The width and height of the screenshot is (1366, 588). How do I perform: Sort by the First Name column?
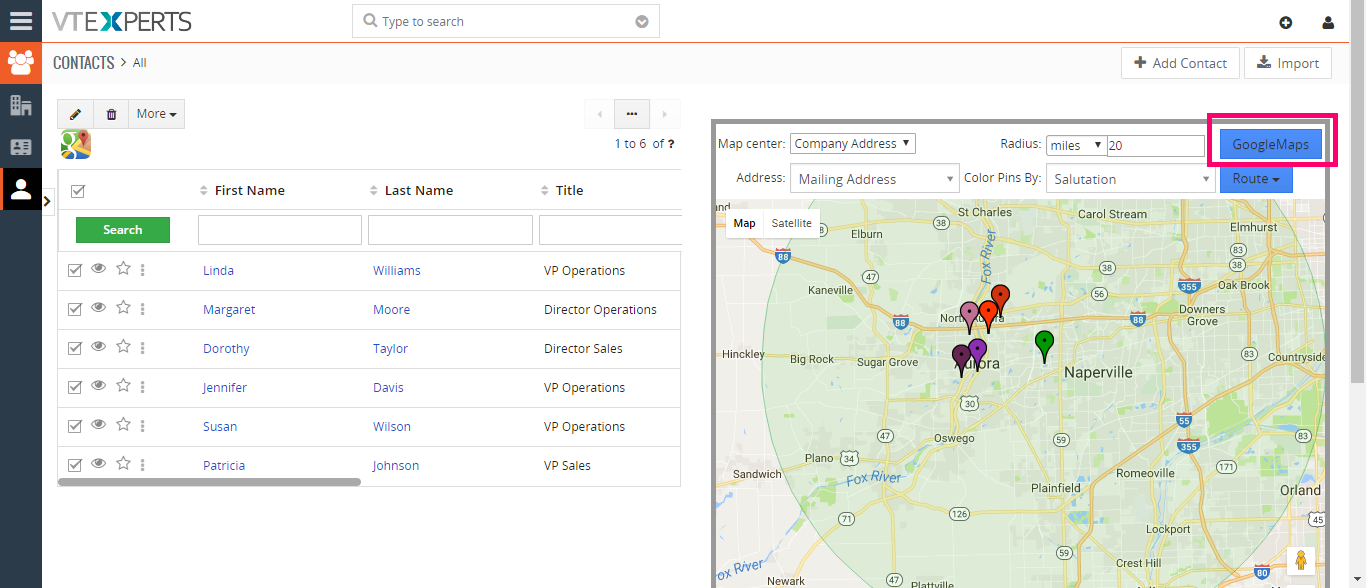pos(250,190)
